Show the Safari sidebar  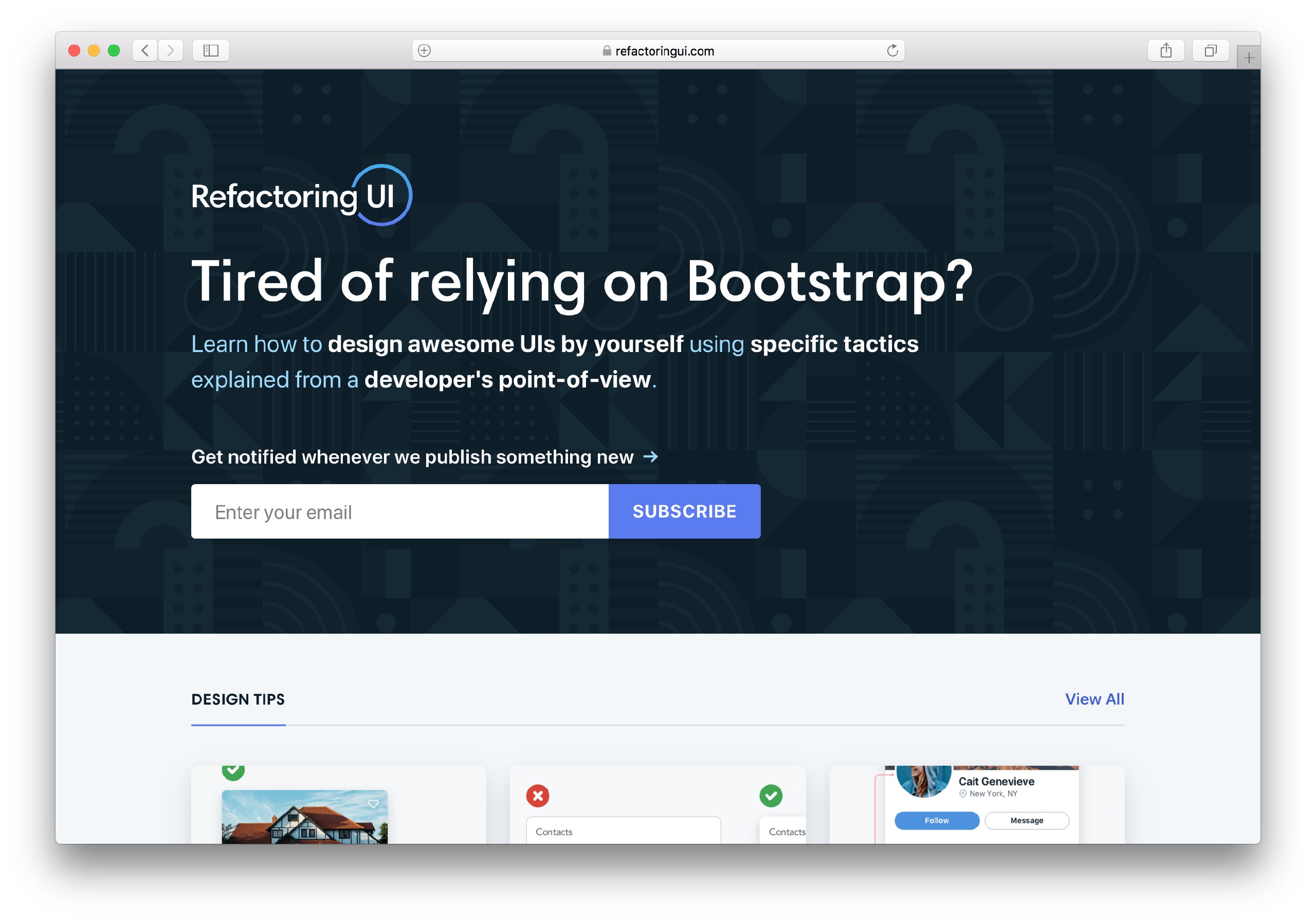click(211, 50)
